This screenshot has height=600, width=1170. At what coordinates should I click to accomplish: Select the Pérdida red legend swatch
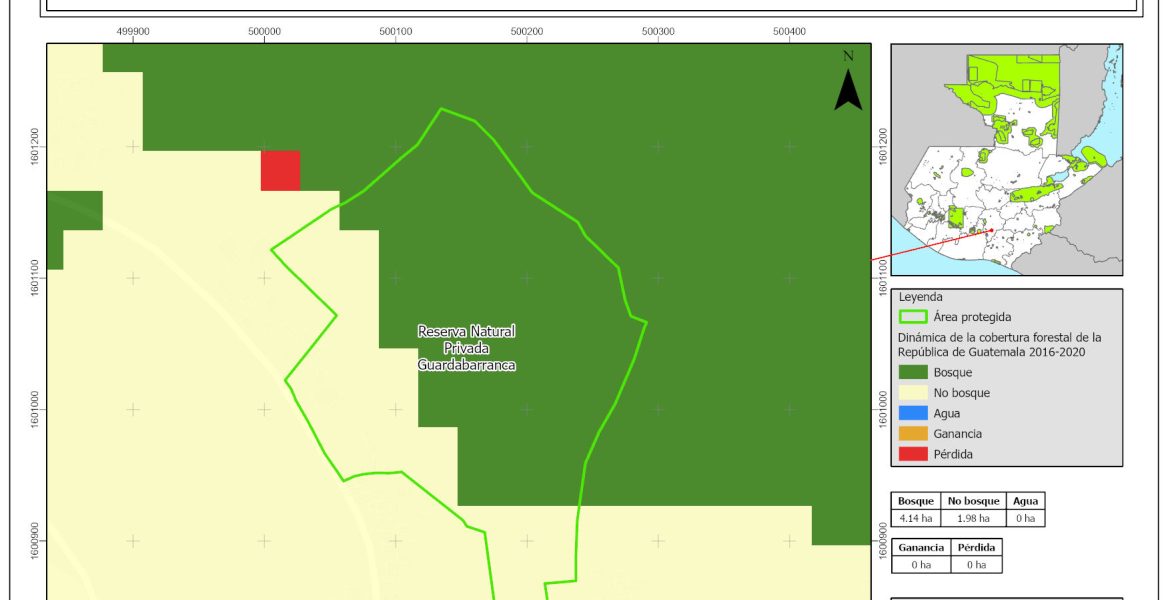[x=913, y=454]
